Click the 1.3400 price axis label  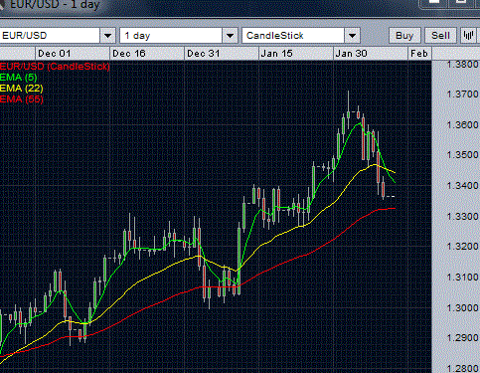(x=463, y=186)
